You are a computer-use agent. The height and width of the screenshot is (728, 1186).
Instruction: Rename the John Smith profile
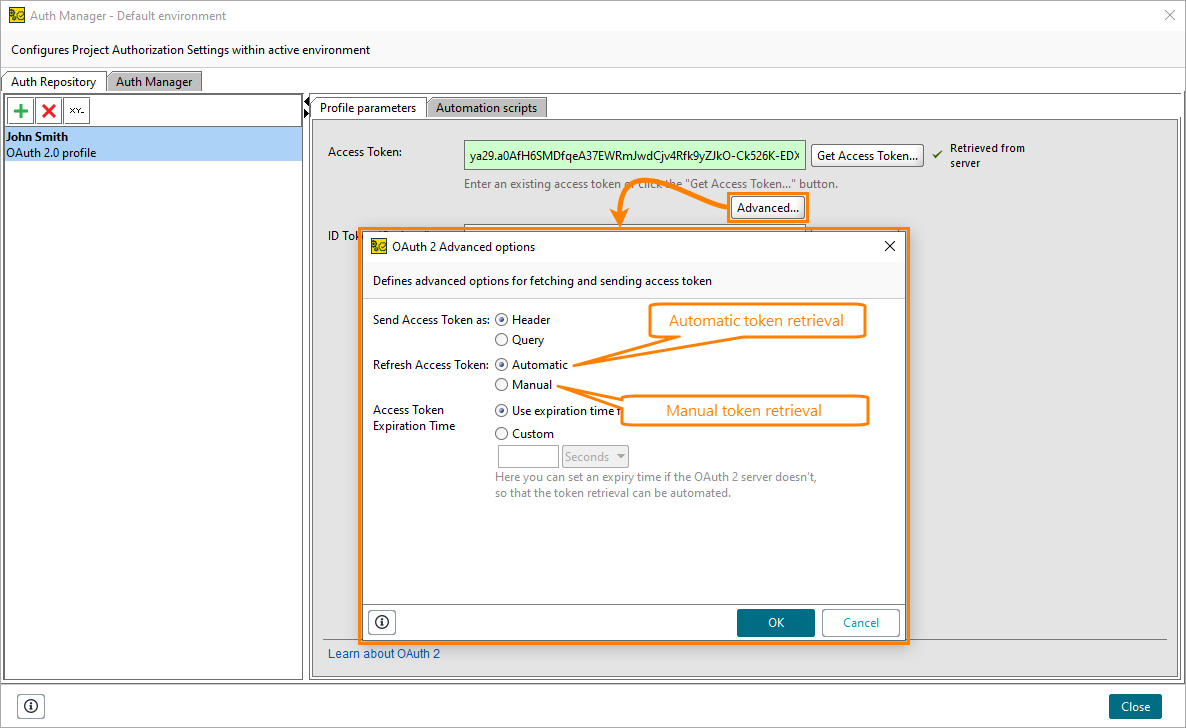(x=76, y=110)
